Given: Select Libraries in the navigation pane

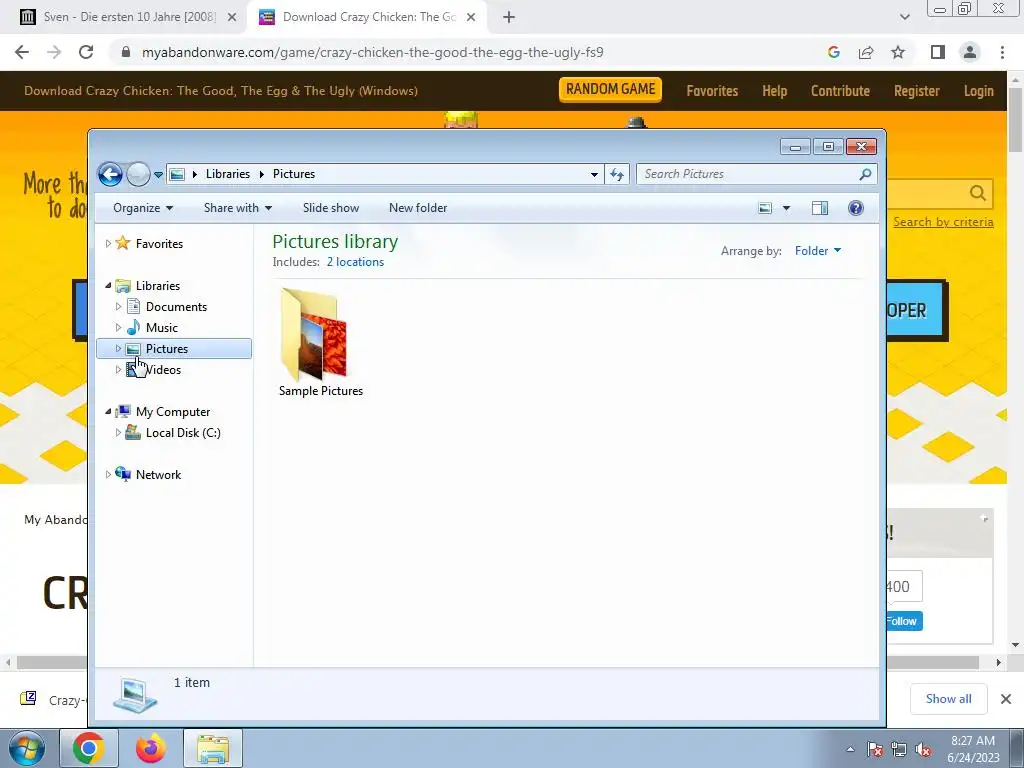Looking at the screenshot, I should (157, 285).
